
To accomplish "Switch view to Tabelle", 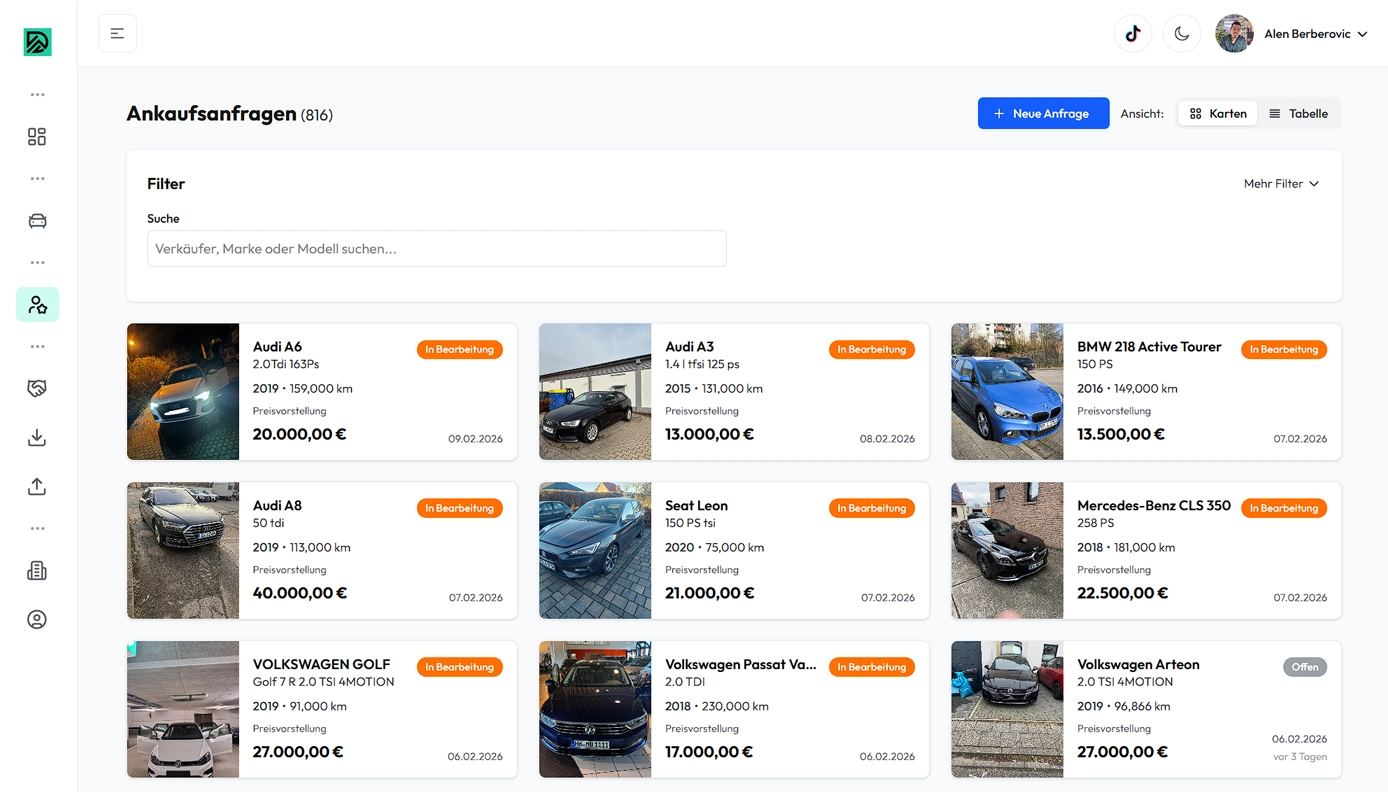I will tap(1298, 114).
